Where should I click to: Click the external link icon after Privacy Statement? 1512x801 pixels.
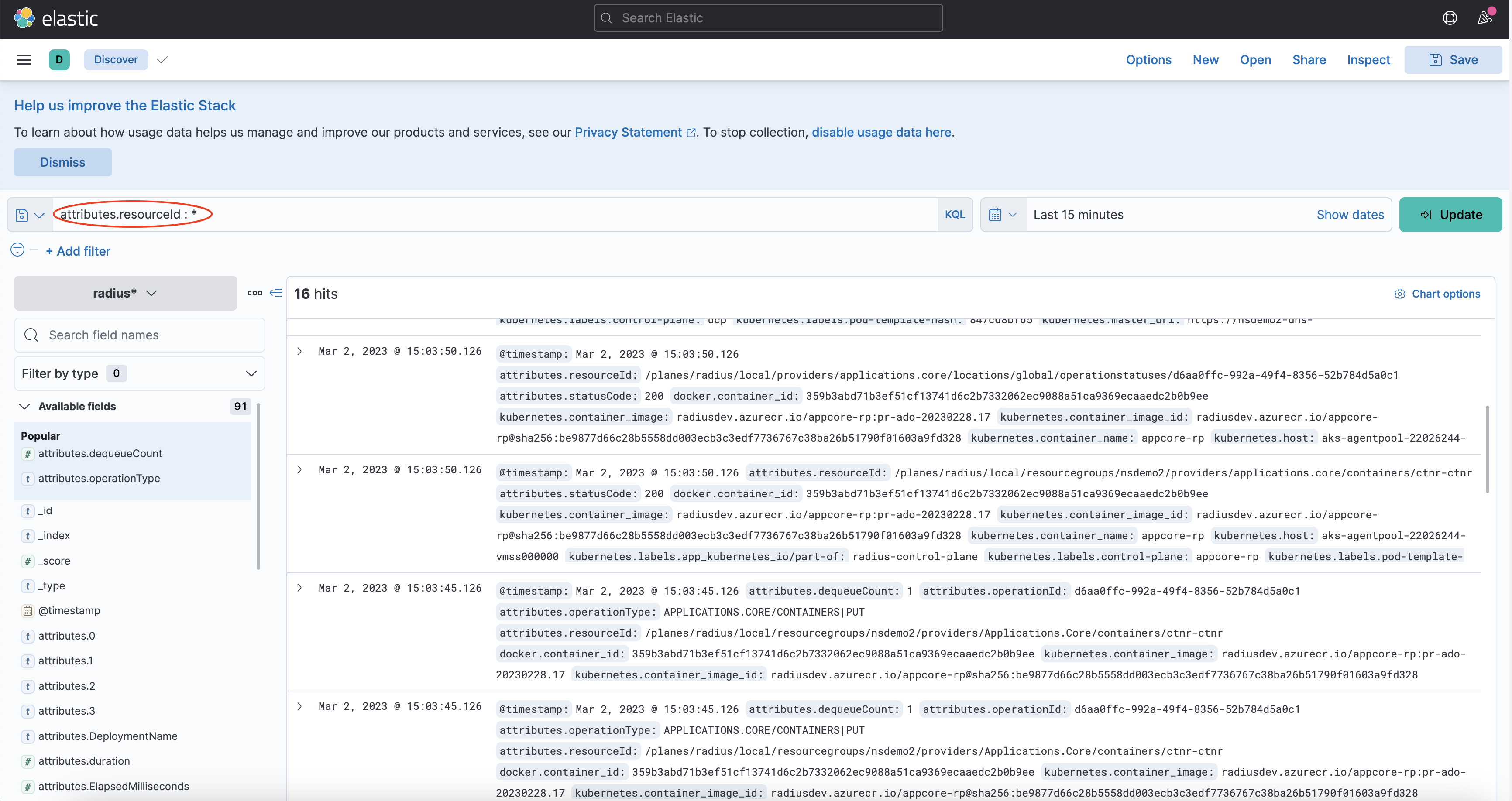pos(691,133)
